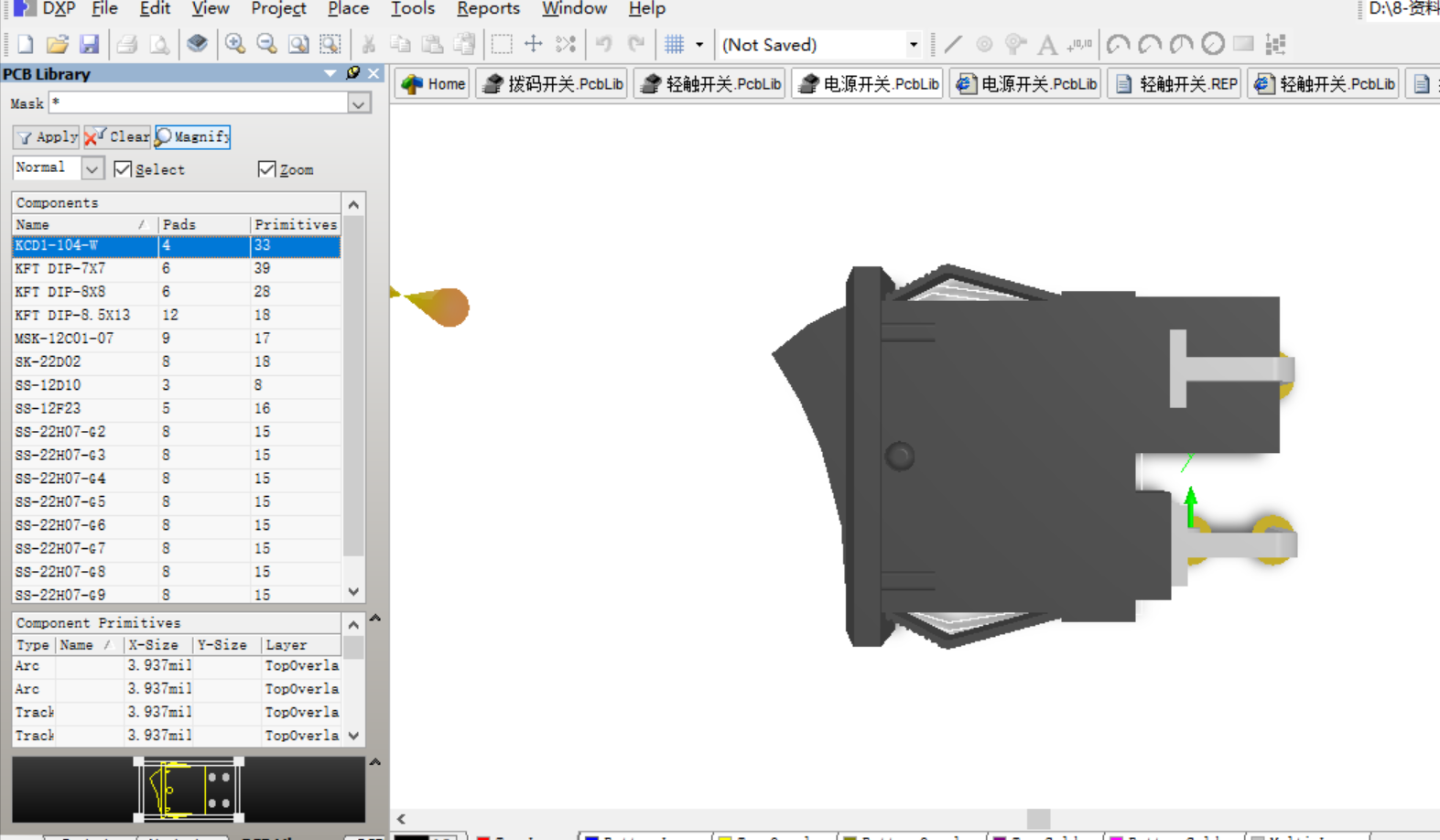1440x840 pixels.
Task: Place arc by center tool
Action: (x=1118, y=44)
